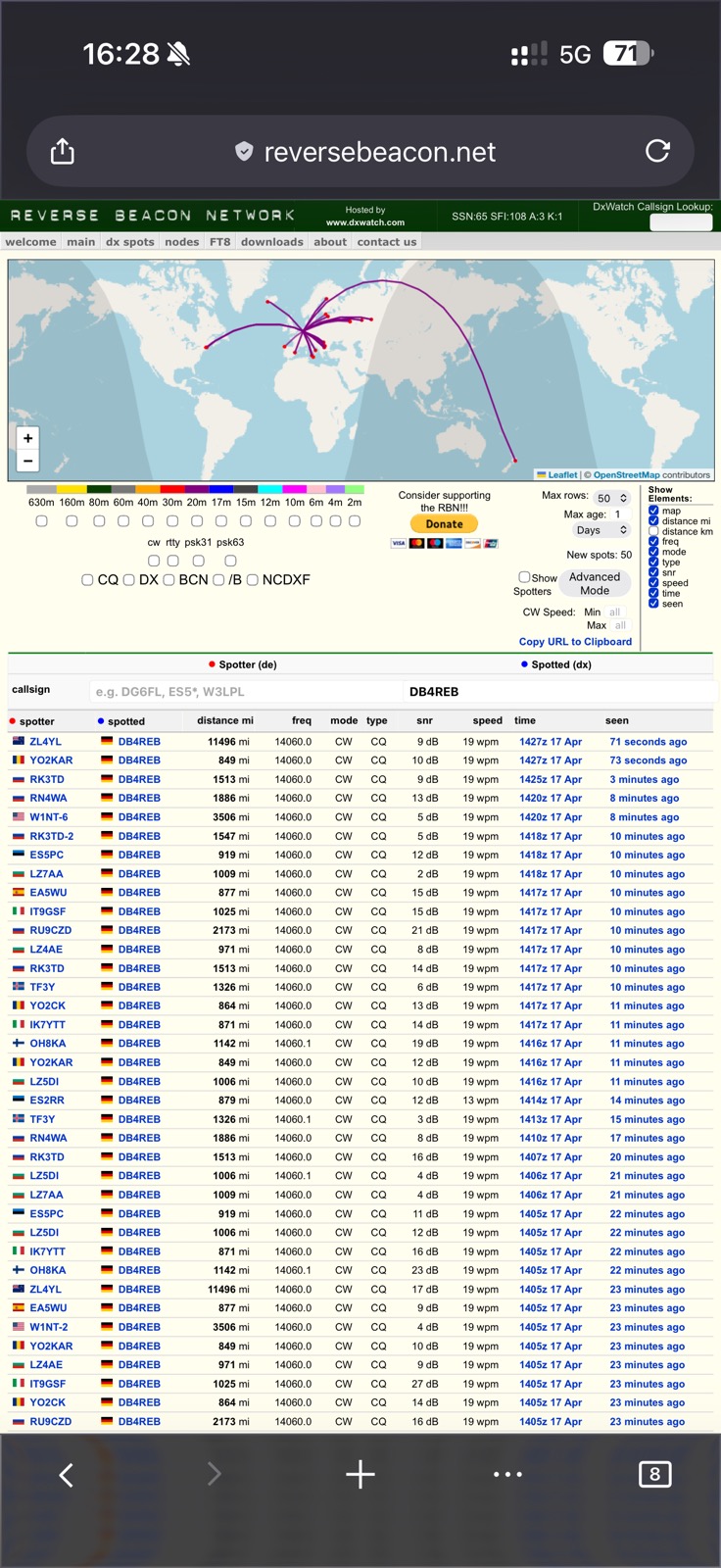
Task: Focus the DB4REB spotted callsign field
Action: tap(559, 692)
